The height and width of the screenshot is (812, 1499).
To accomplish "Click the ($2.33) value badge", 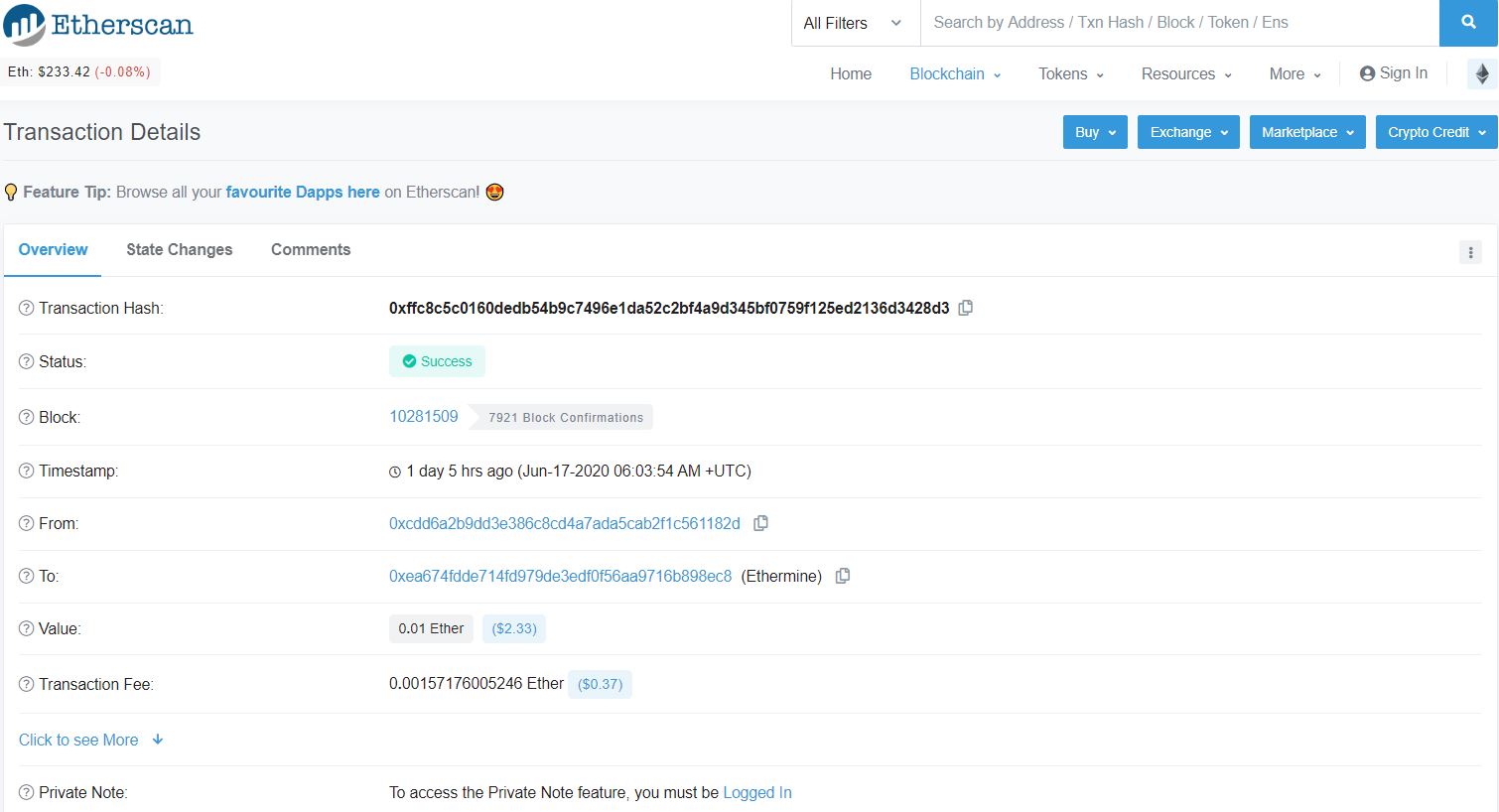I will (x=514, y=628).
